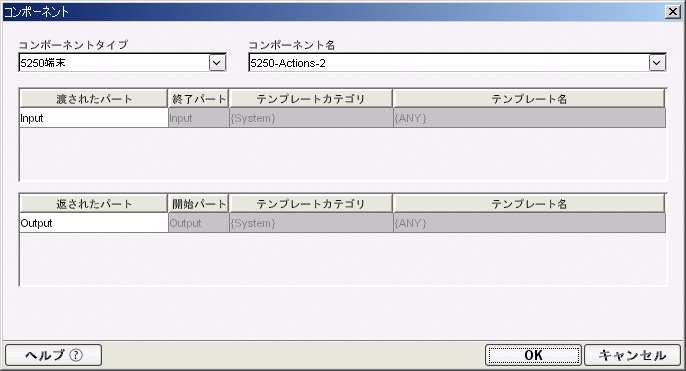Click テンプレートカテゴリ header in the lower table

coord(311,204)
